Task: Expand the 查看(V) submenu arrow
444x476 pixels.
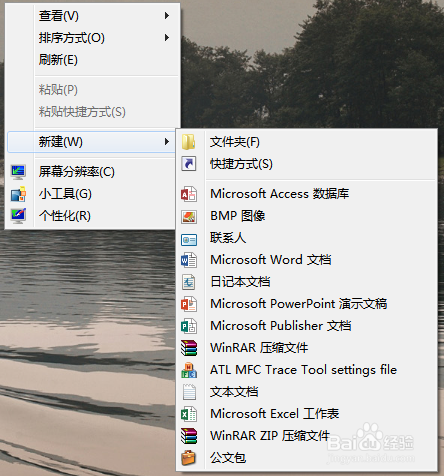Action: click(167, 16)
